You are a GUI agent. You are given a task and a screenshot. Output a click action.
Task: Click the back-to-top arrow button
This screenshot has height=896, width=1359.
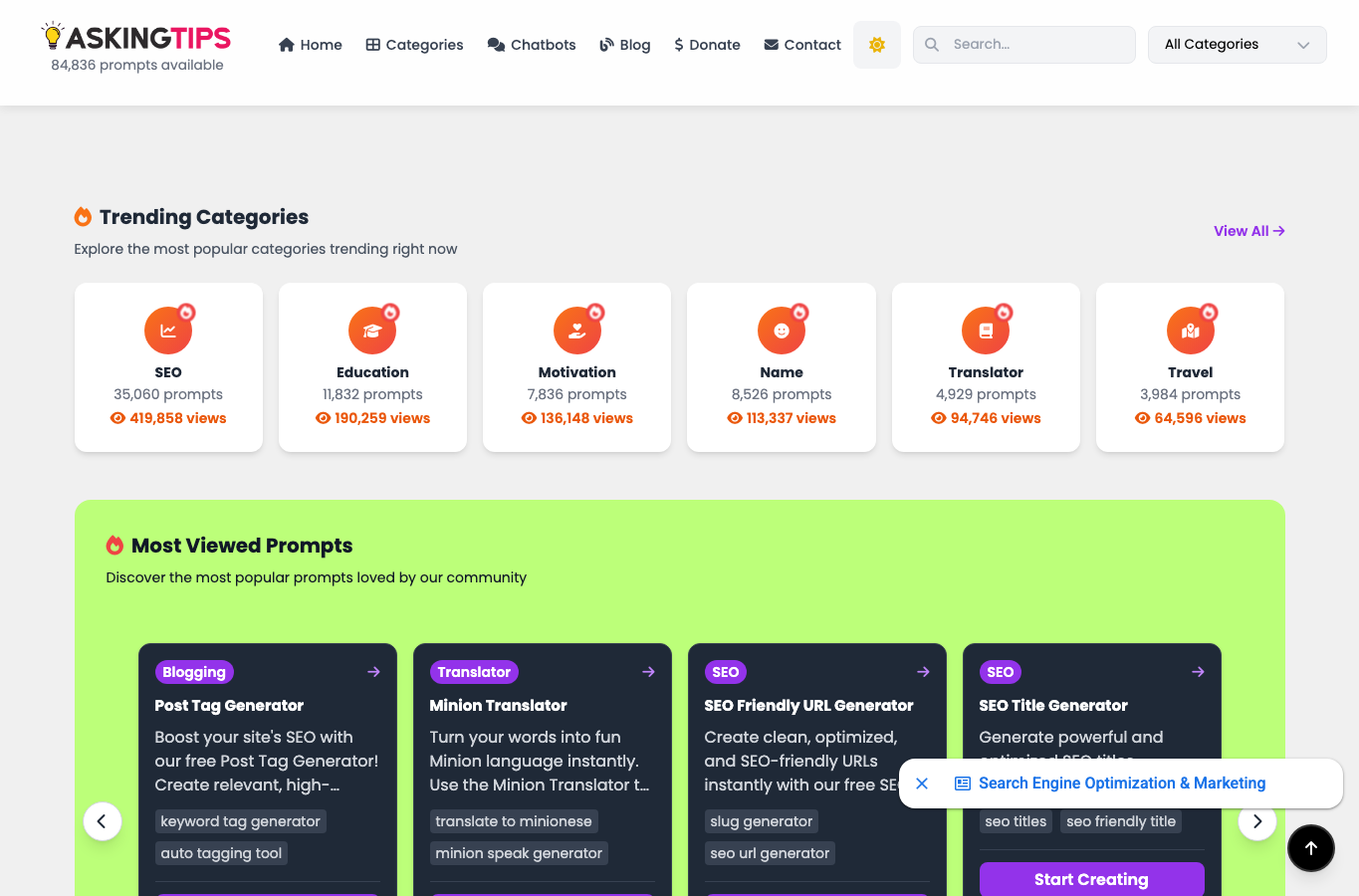click(x=1311, y=848)
